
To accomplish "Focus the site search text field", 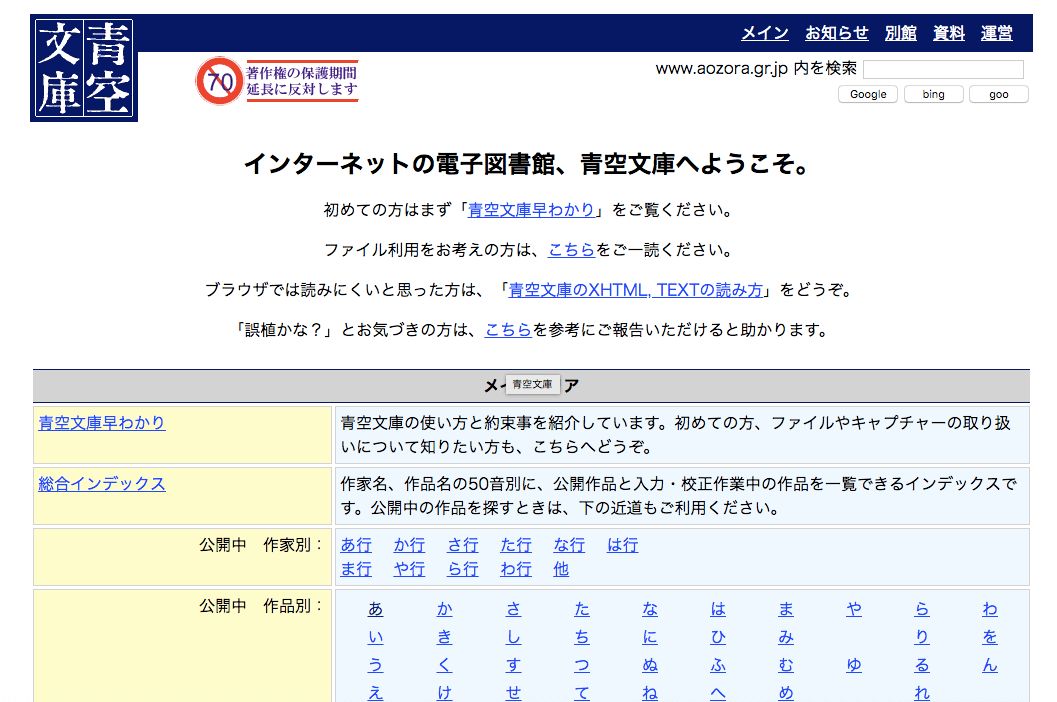I will [944, 69].
